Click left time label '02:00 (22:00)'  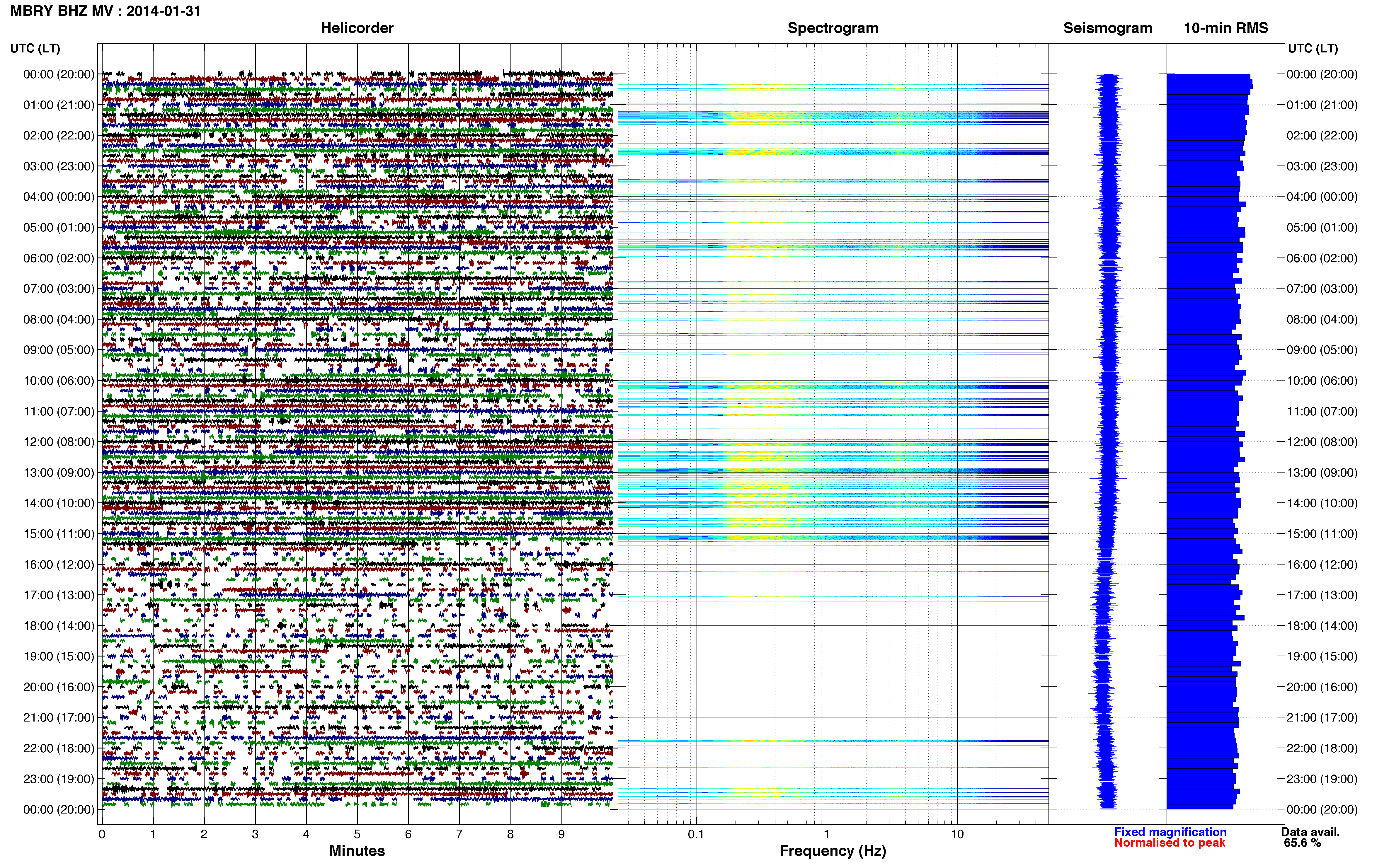click(59, 135)
